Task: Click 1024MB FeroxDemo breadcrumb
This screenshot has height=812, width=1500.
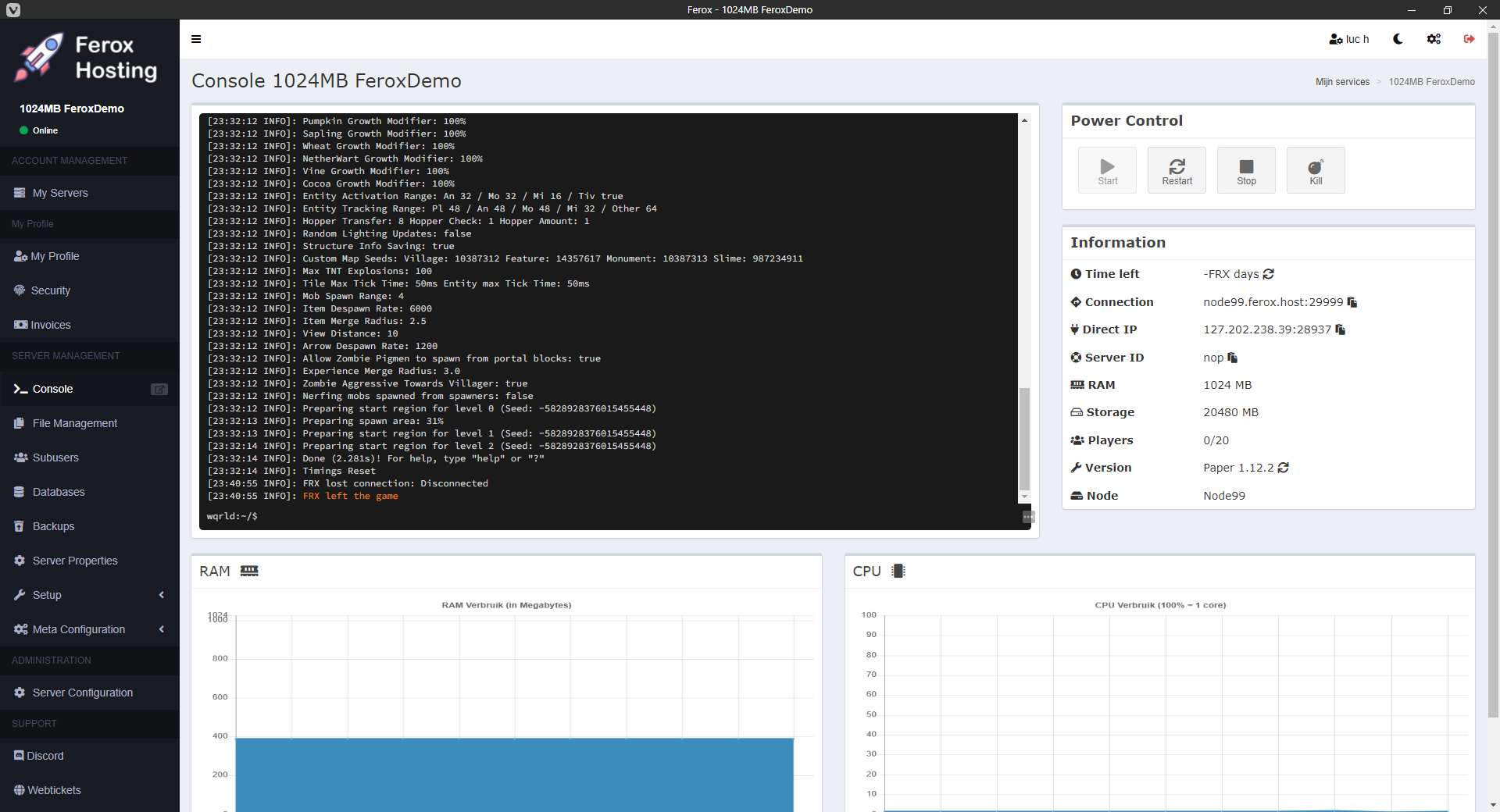Action: pos(1431,82)
